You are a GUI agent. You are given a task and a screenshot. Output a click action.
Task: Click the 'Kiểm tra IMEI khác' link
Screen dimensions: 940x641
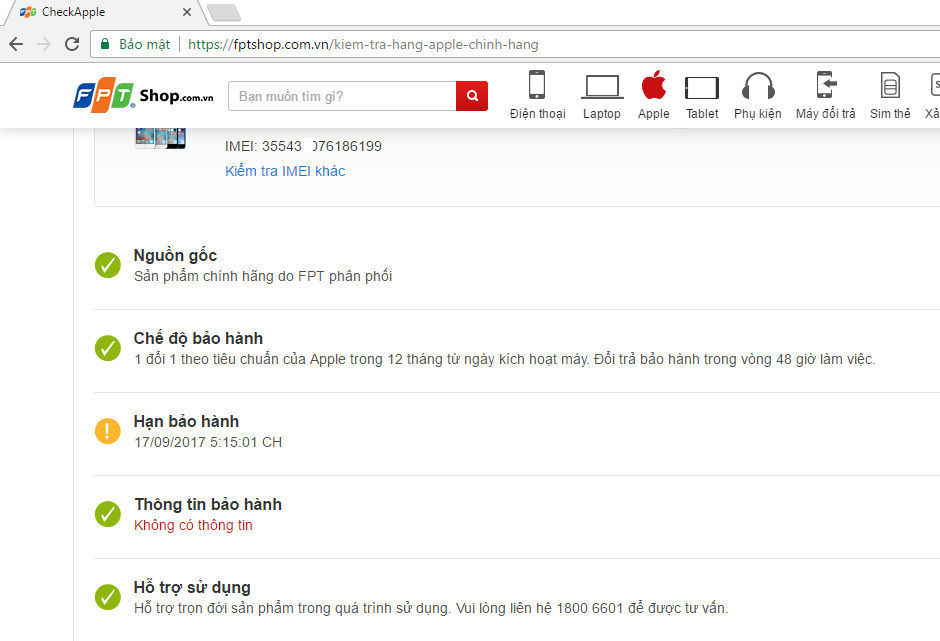click(285, 171)
